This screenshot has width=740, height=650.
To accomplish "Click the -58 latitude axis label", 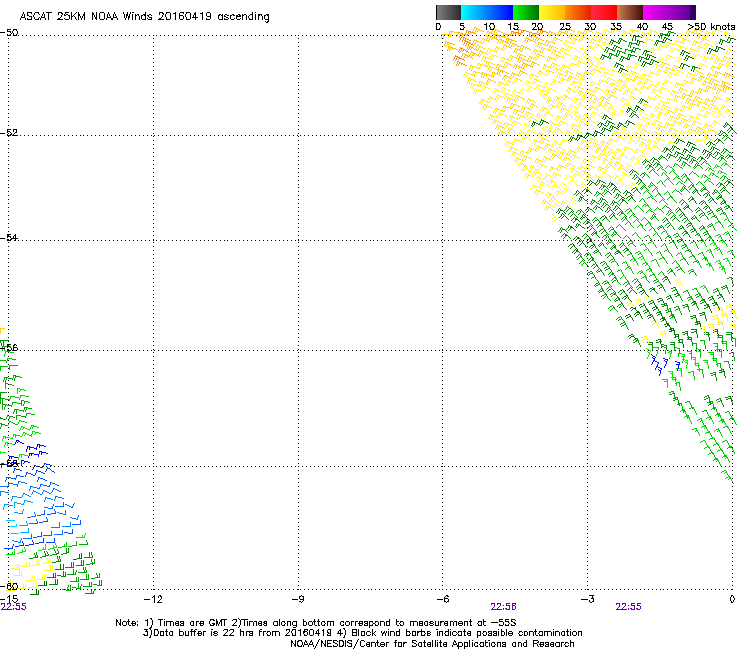I will click(x=9, y=464).
